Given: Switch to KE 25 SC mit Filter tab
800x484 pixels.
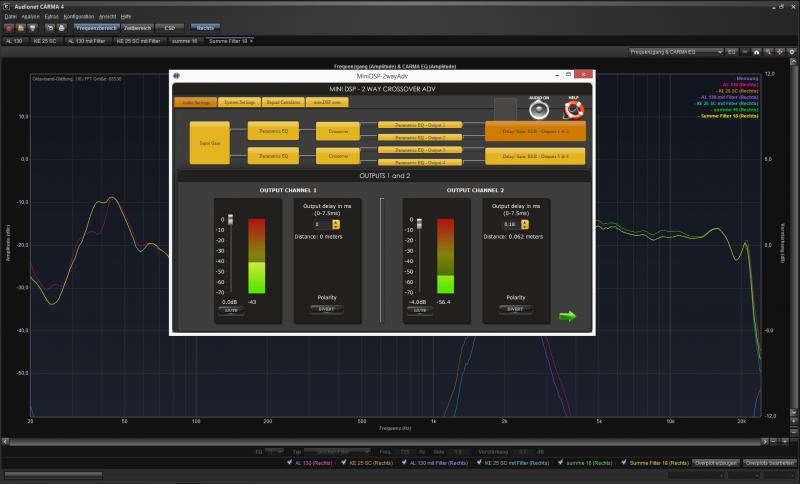Looking at the screenshot, I should [139, 40].
